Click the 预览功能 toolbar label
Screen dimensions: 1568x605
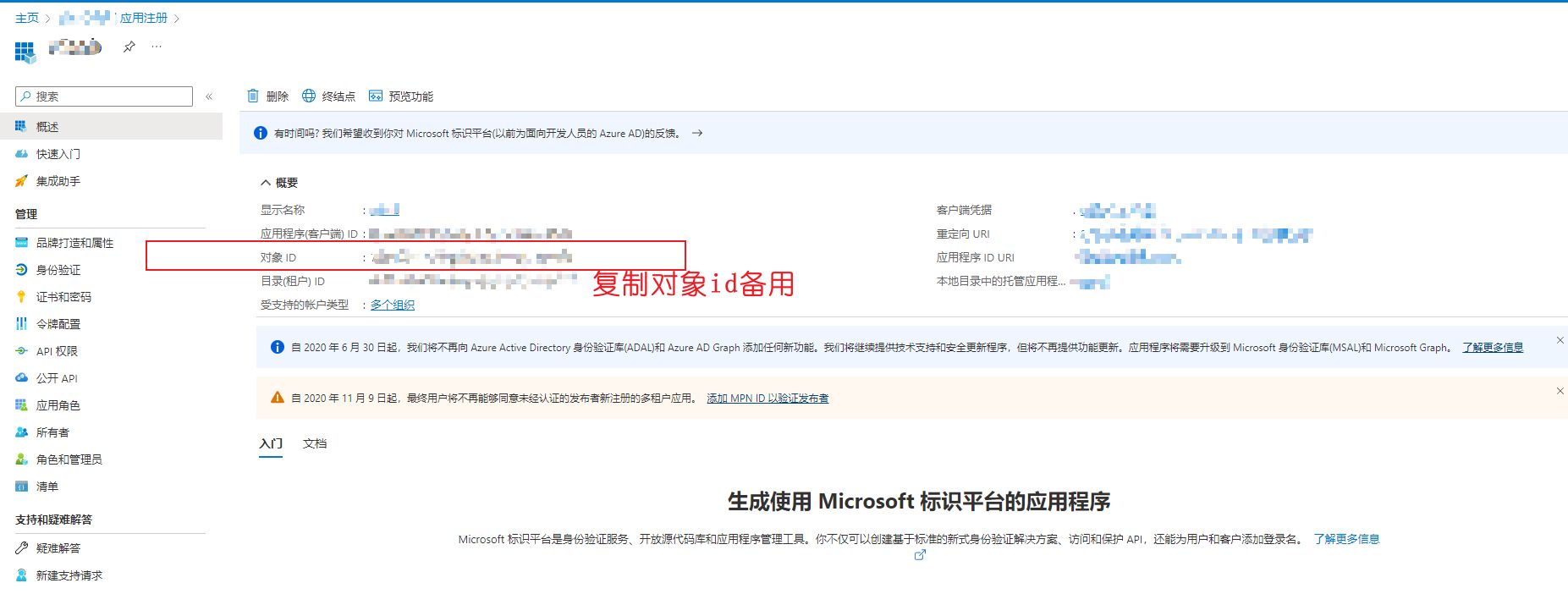411,96
